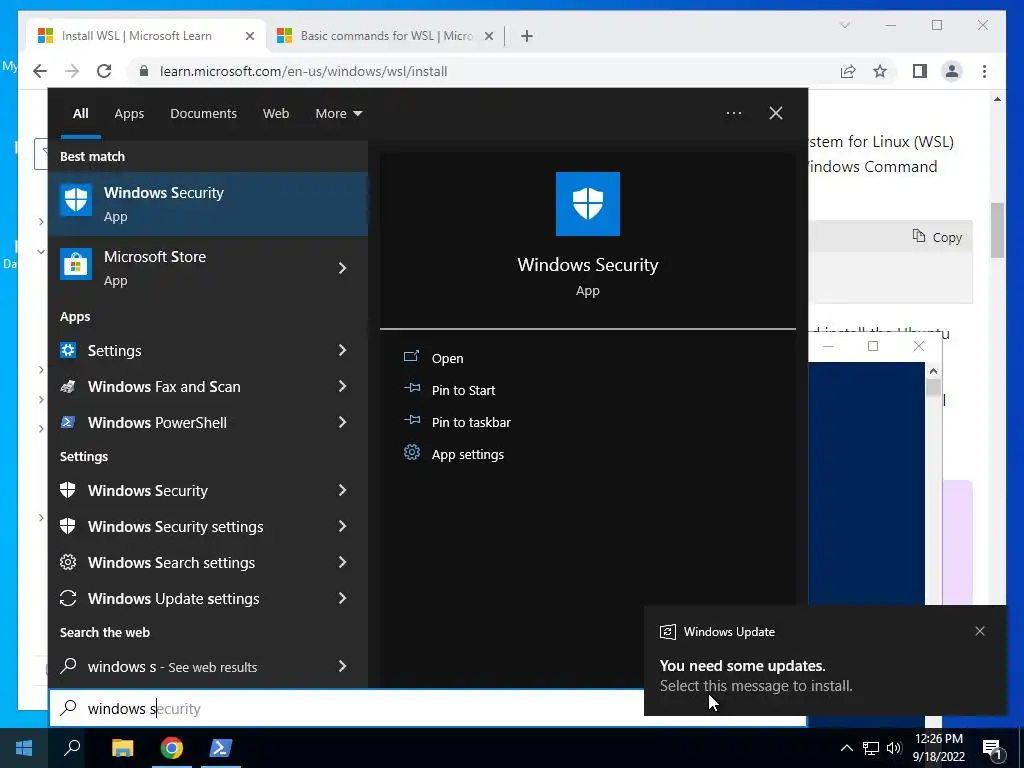Dismiss the Windows Update notification
1024x768 pixels.
coord(980,631)
